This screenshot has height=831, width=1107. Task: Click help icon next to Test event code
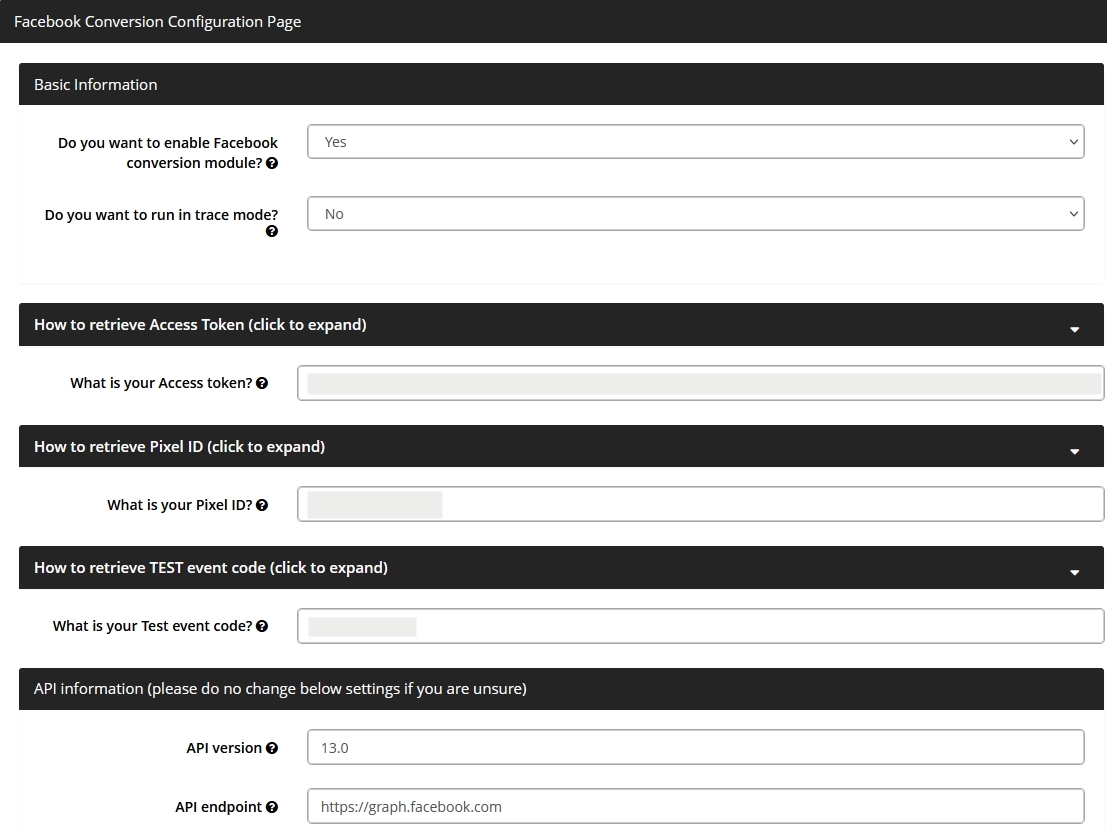tap(262, 626)
